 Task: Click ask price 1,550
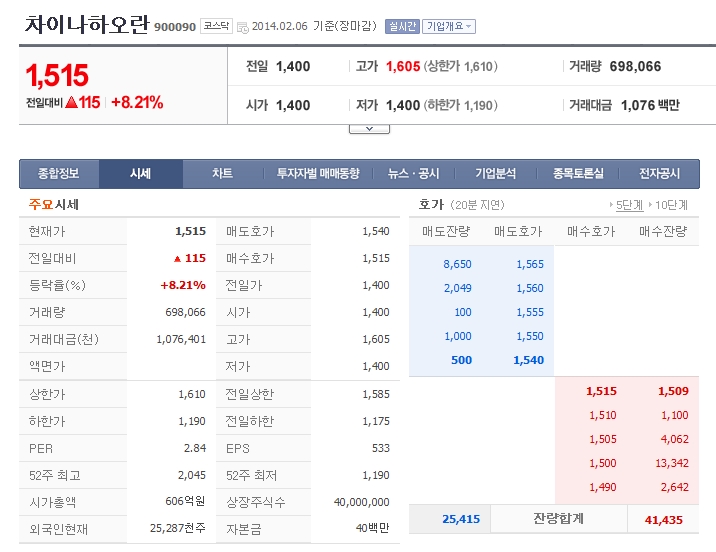530,336
